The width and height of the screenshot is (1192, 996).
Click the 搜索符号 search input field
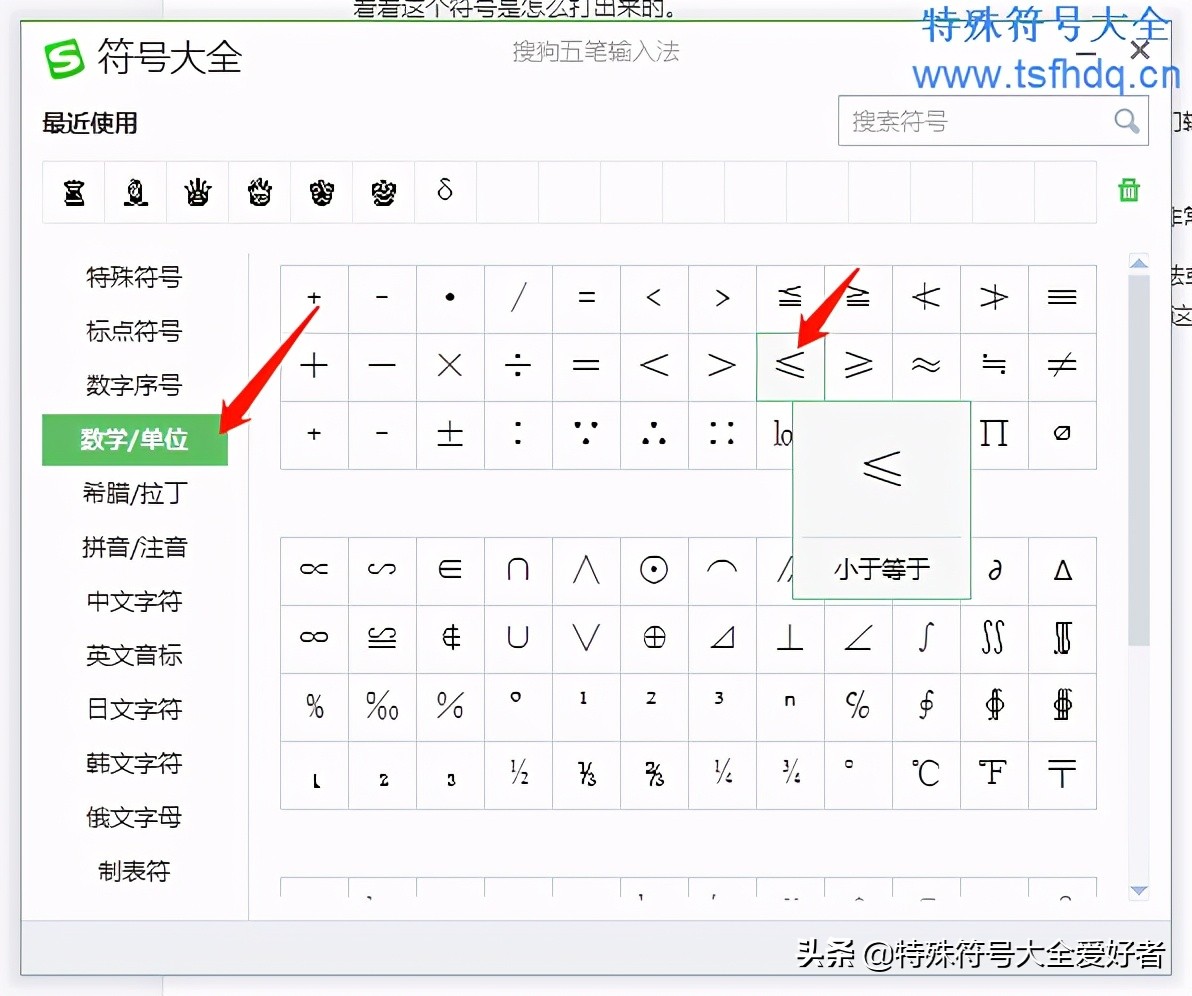tap(975, 122)
